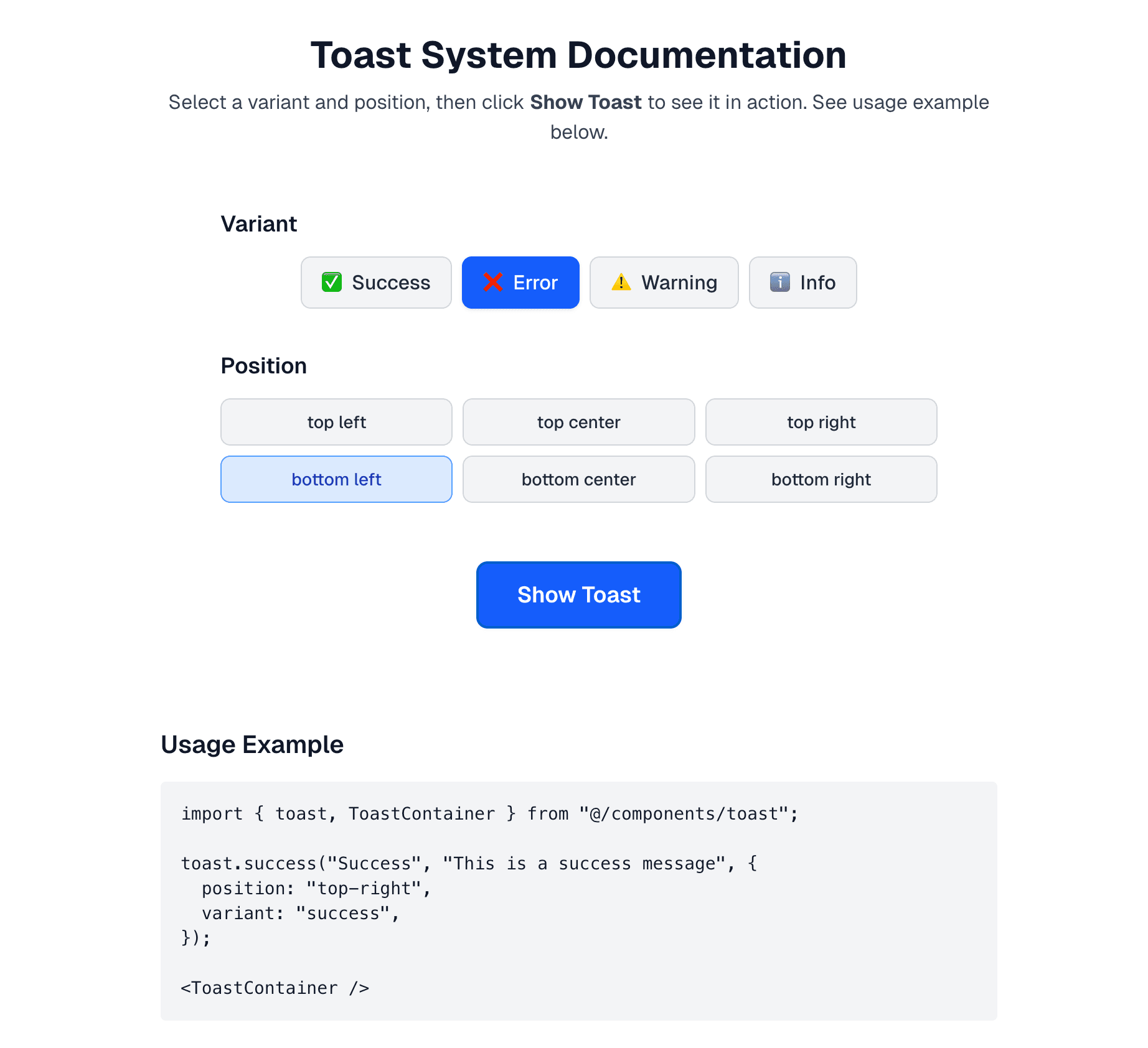The height and width of the screenshot is (1048, 1148).
Task: Choose the top right position
Action: tap(821, 422)
